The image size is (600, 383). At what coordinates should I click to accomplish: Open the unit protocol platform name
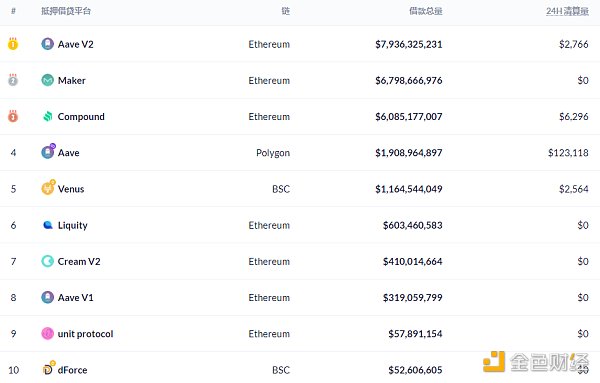[x=85, y=334]
